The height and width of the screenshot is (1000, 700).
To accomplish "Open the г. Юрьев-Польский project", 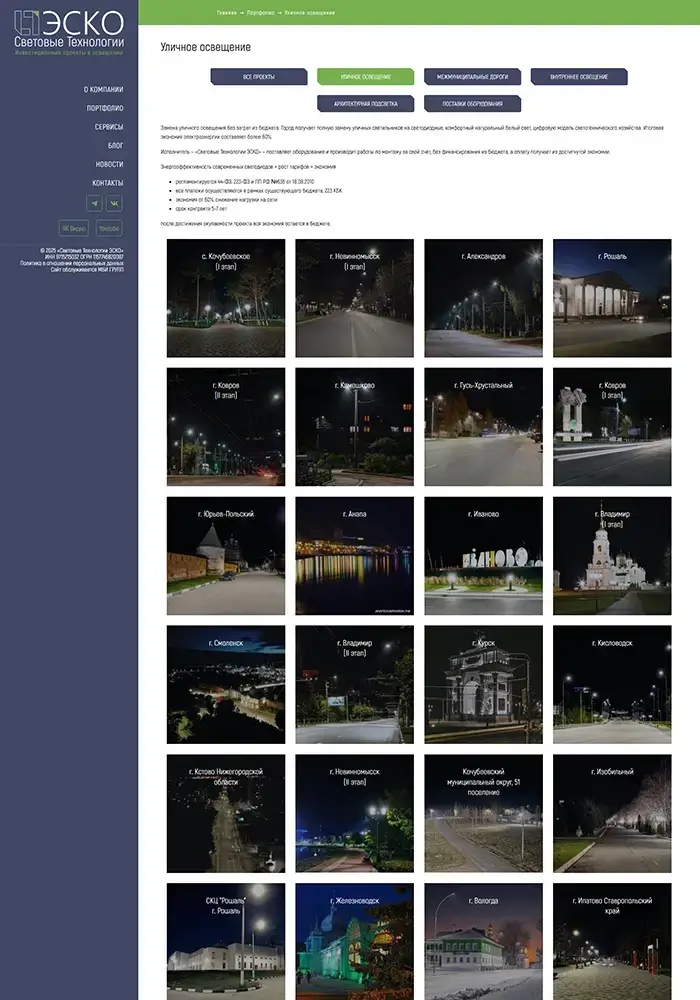I will 226,556.
